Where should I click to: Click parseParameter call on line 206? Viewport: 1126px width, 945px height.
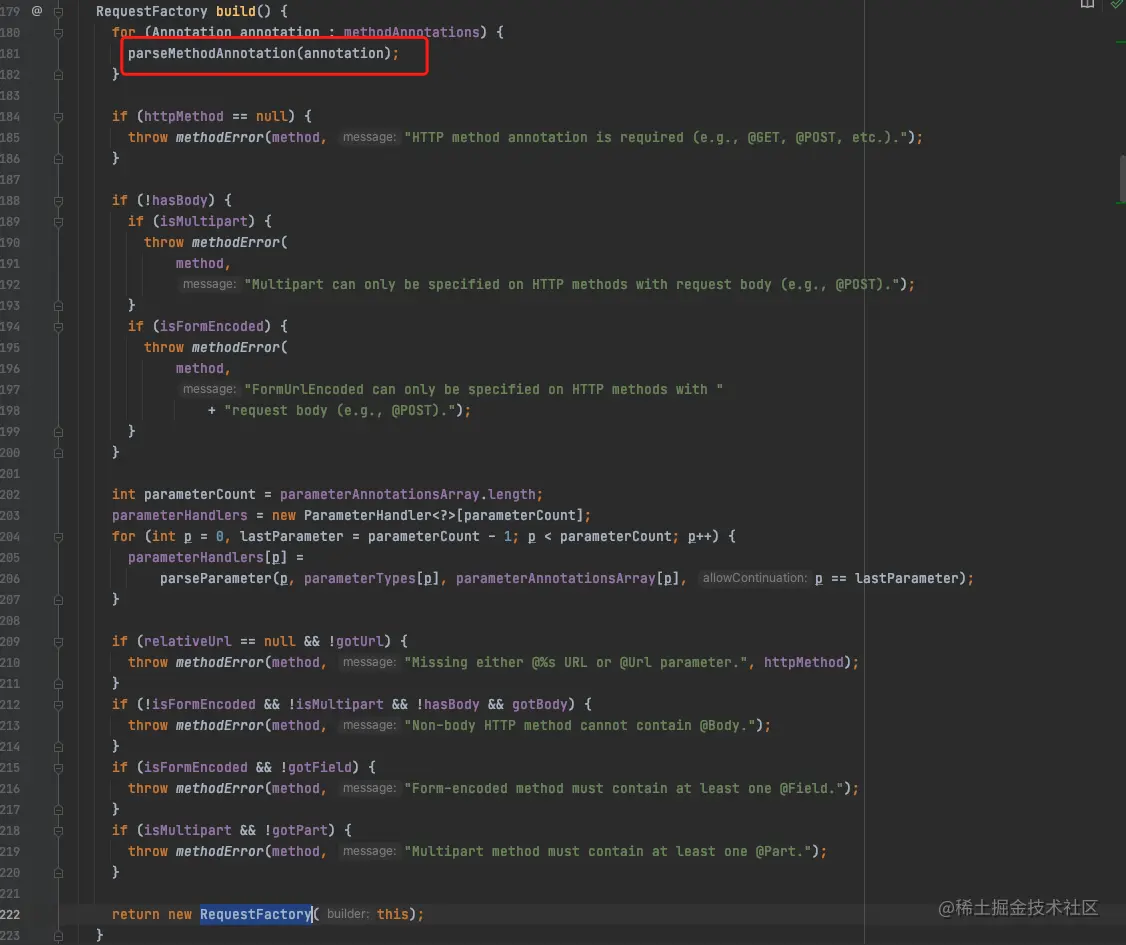[x=215, y=579]
